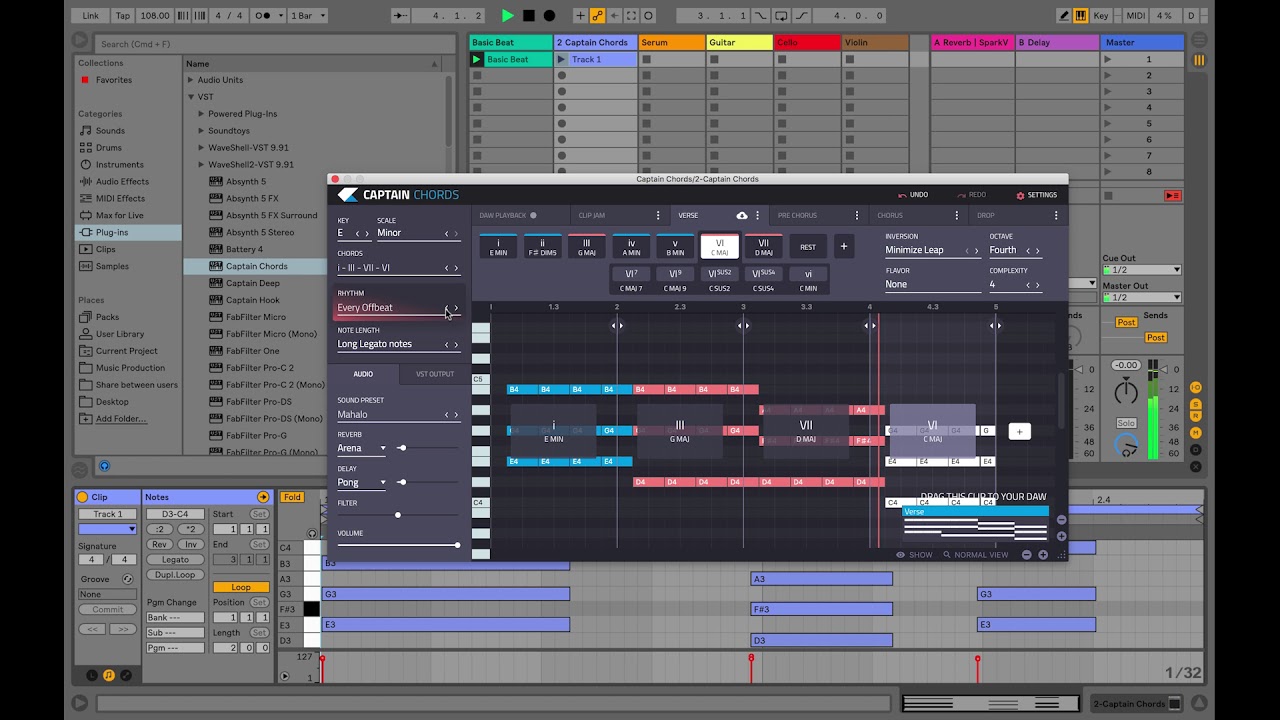The image size is (1280, 720).
Task: Click next arrow for Note Length
Action: [x=457, y=344]
